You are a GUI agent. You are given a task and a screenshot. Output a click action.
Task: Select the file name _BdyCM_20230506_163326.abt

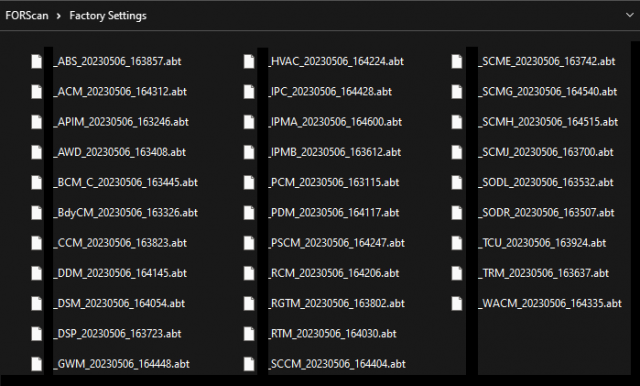click(x=126, y=213)
